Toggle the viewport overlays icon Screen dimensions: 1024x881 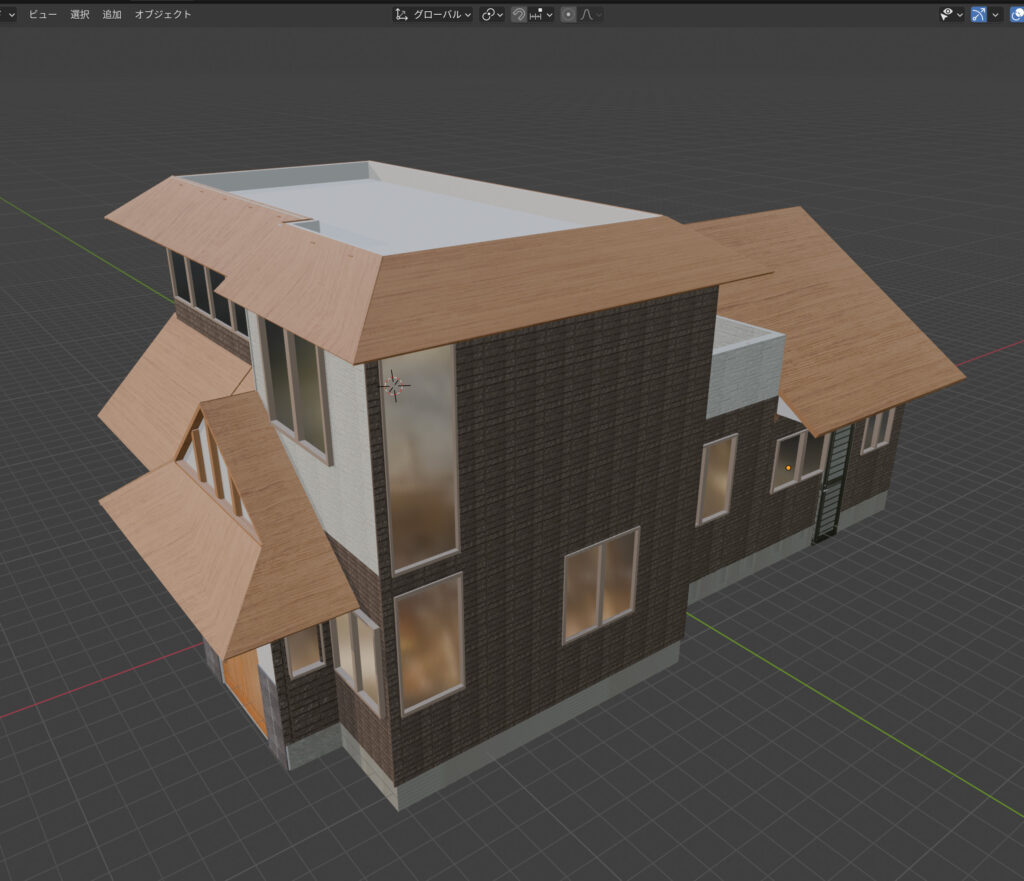coord(1017,15)
